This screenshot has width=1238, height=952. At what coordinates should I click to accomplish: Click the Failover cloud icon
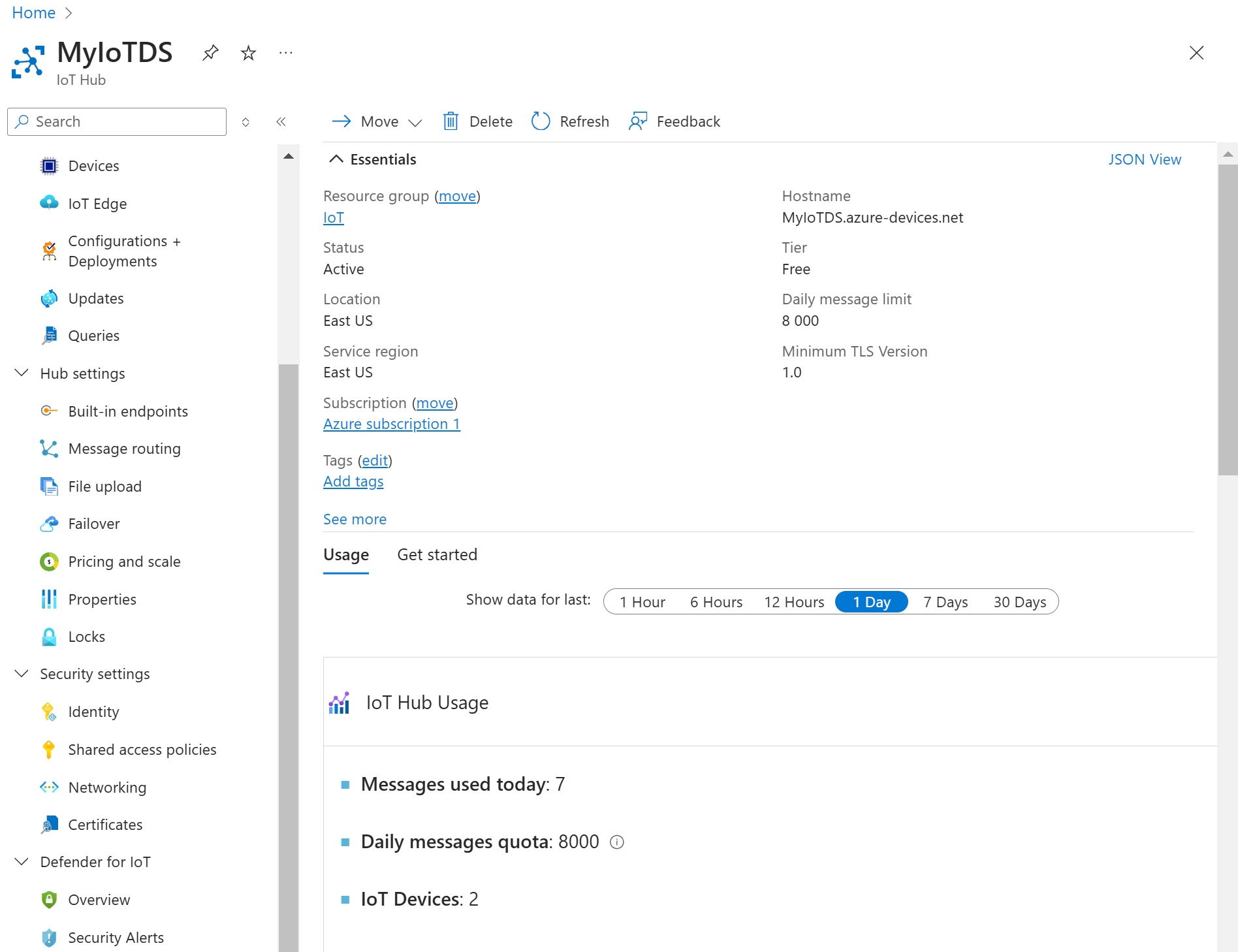pos(49,524)
